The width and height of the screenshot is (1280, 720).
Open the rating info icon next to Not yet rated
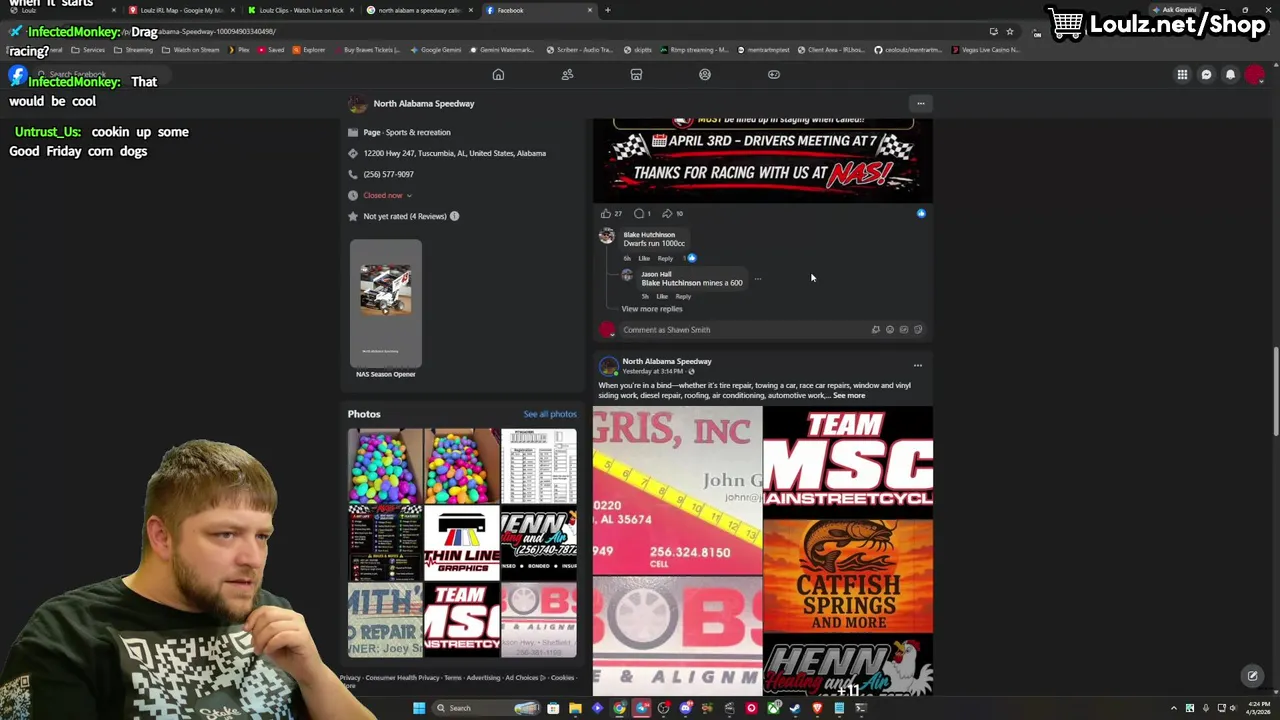(454, 216)
